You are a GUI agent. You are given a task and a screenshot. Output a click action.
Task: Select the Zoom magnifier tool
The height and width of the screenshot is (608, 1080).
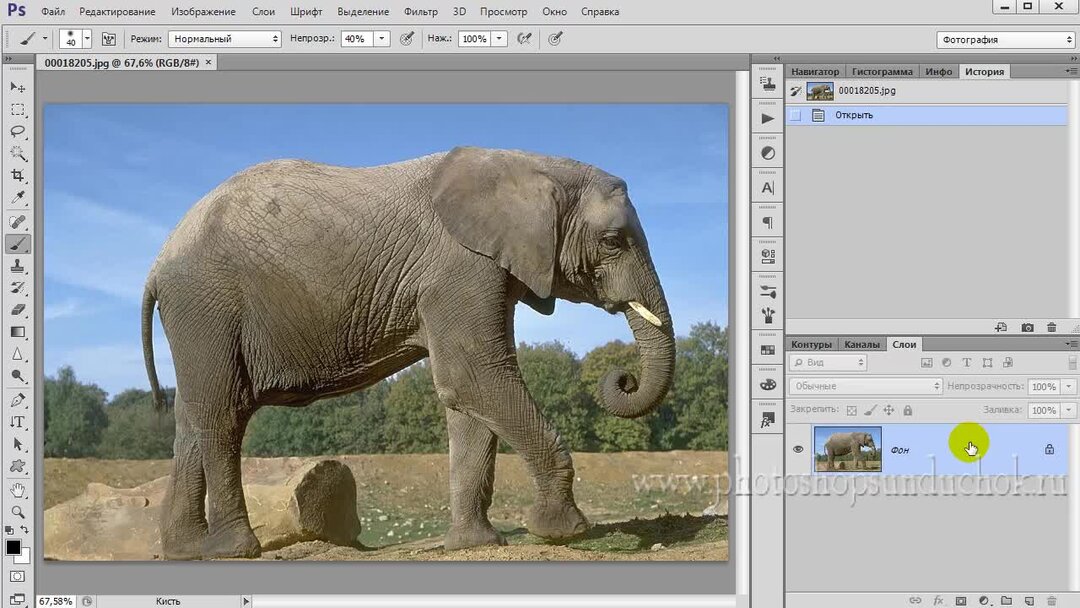(18, 512)
